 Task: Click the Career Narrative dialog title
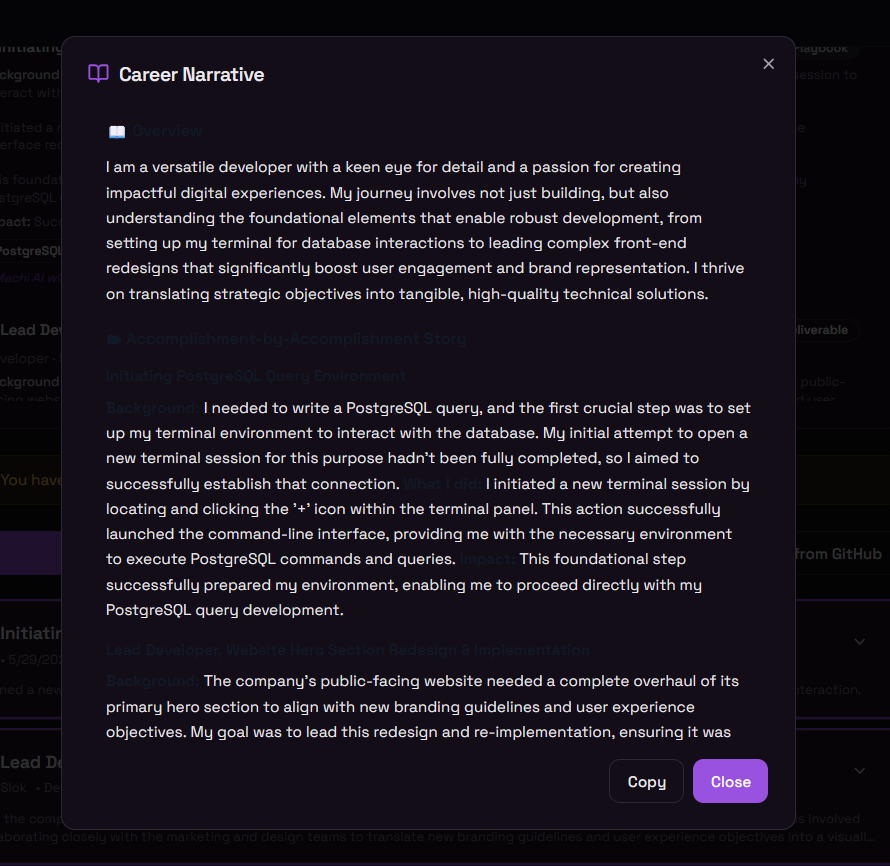192,74
